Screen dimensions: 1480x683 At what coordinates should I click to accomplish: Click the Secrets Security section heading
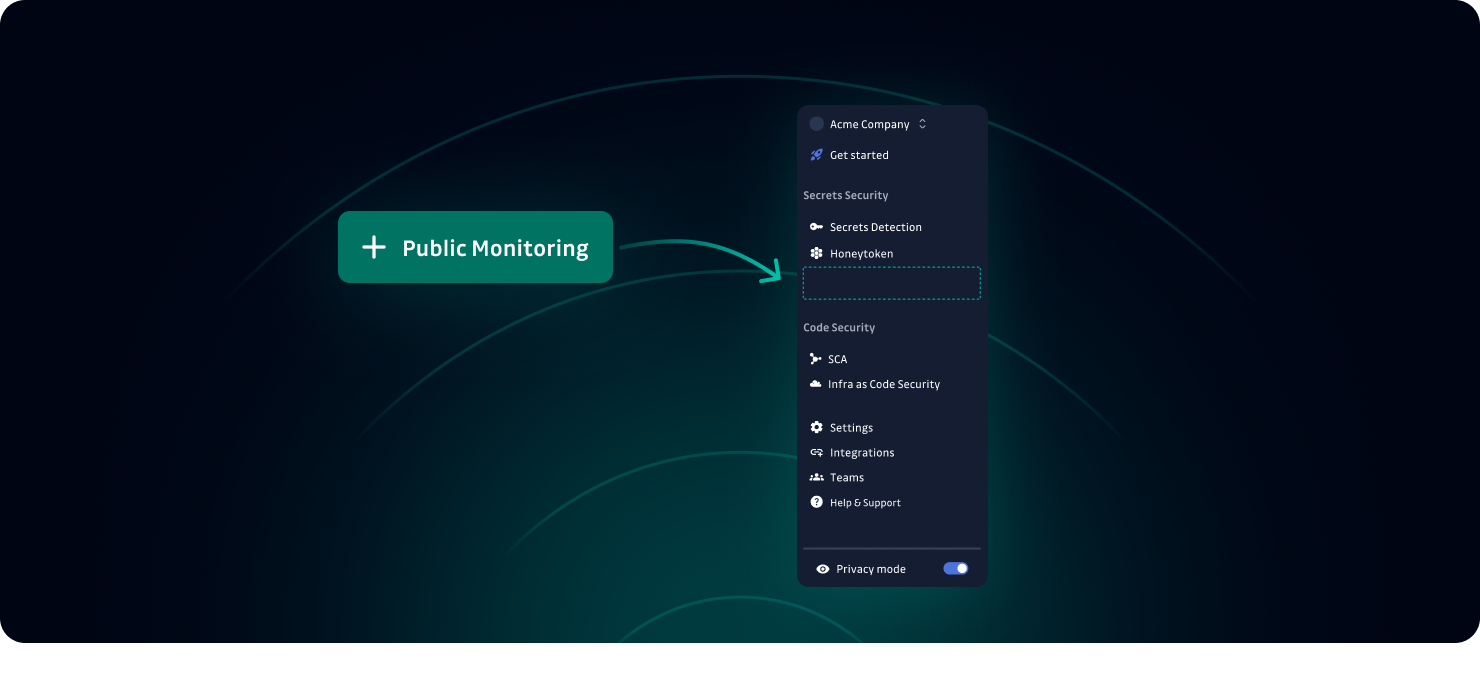pos(846,195)
